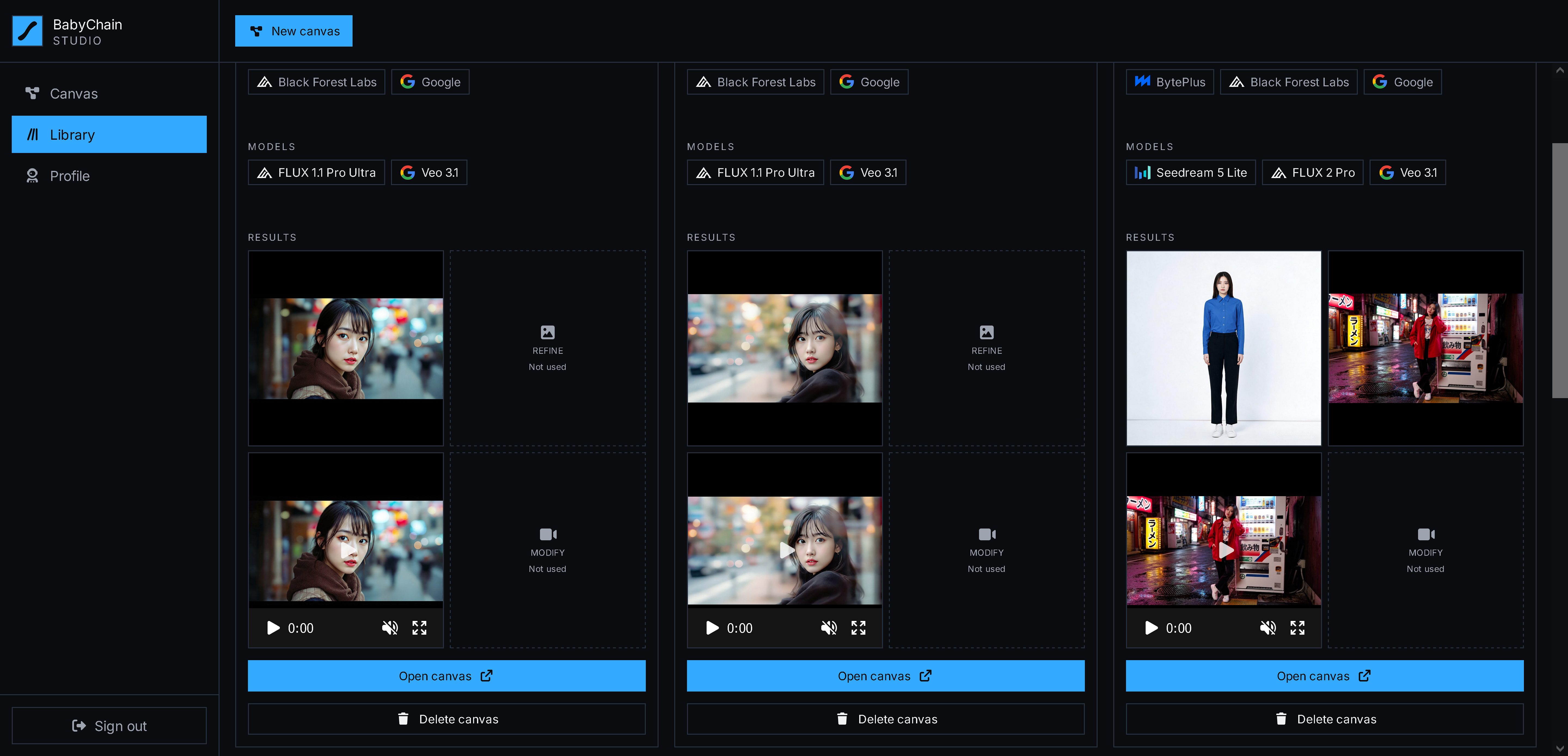Sign out of the account
This screenshot has width=1568, height=756.
click(x=109, y=725)
